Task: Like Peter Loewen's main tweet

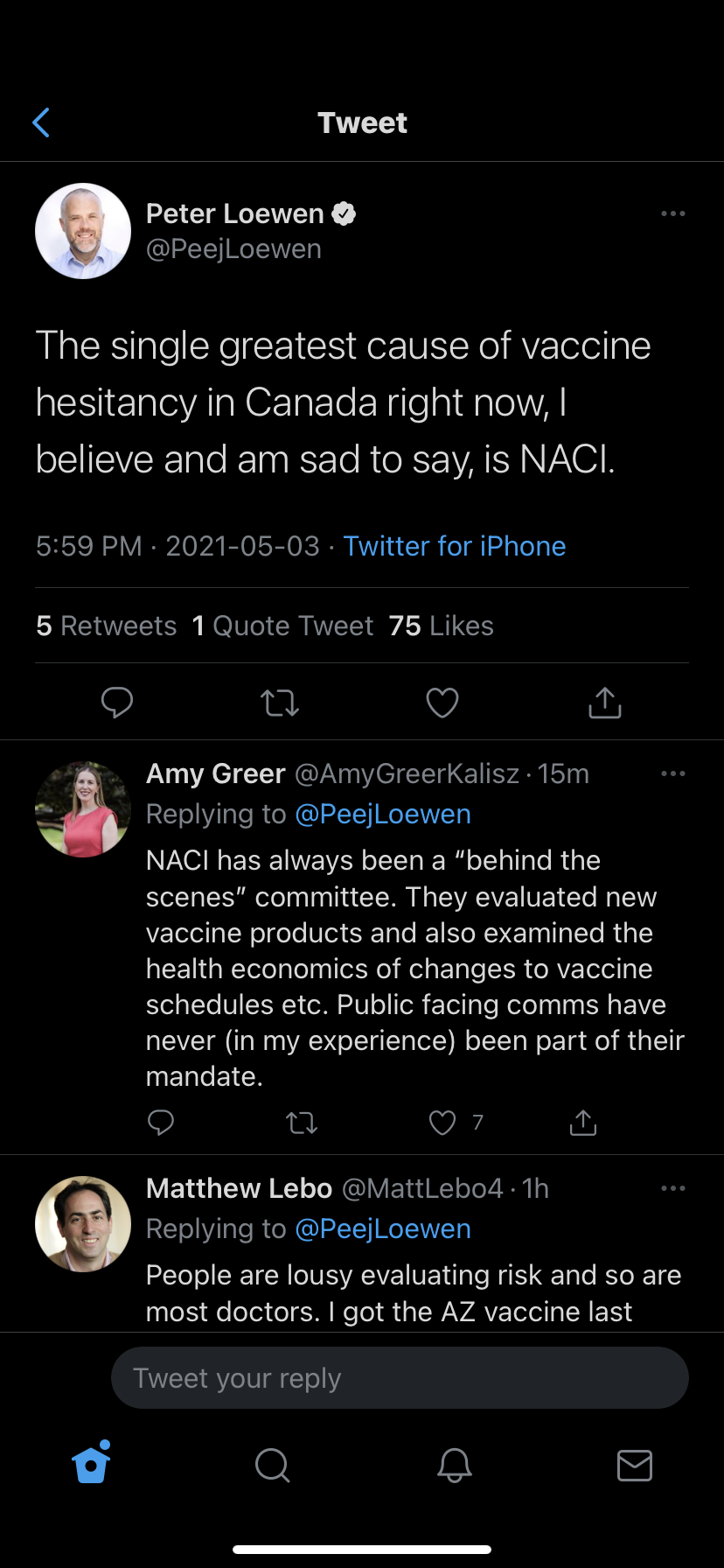Action: pos(442,703)
